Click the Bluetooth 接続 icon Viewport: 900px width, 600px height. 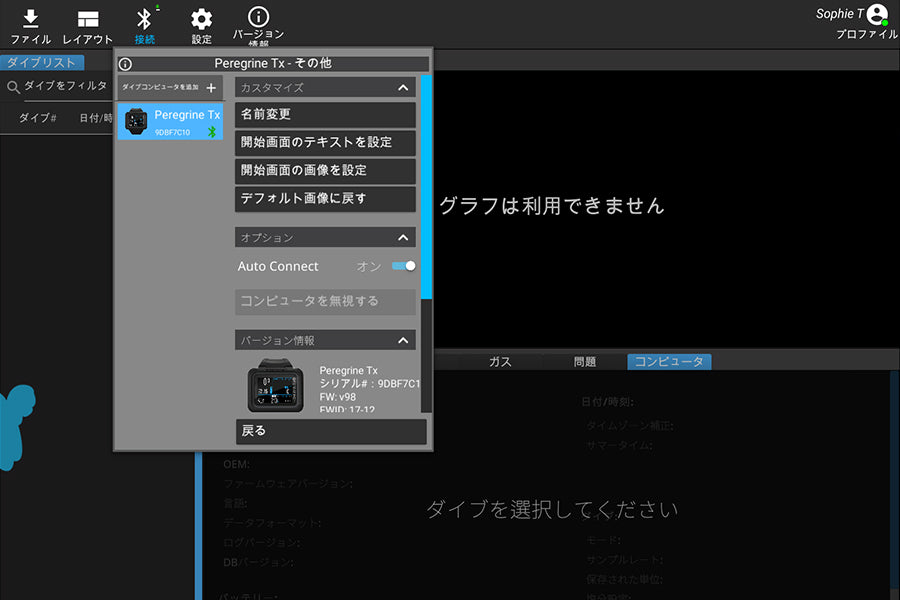coord(144,19)
